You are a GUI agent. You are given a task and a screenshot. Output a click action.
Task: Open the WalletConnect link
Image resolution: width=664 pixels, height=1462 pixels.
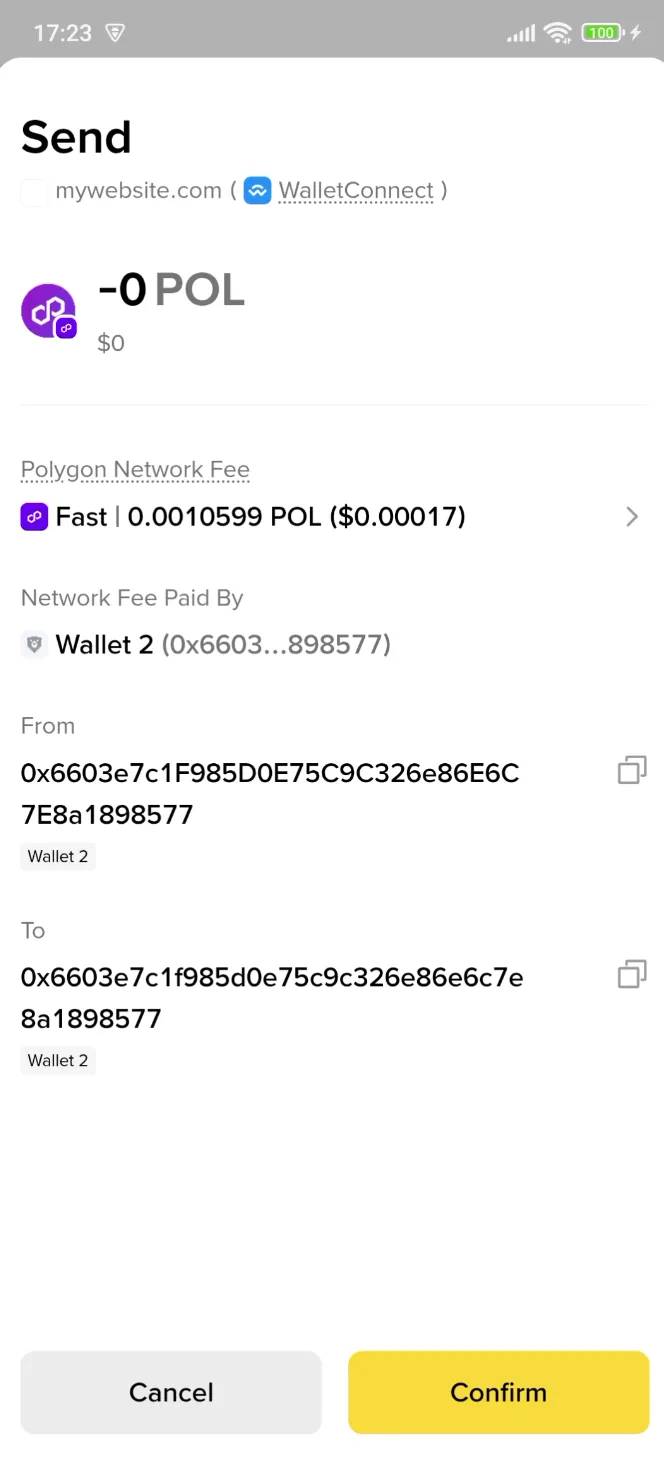tap(356, 190)
